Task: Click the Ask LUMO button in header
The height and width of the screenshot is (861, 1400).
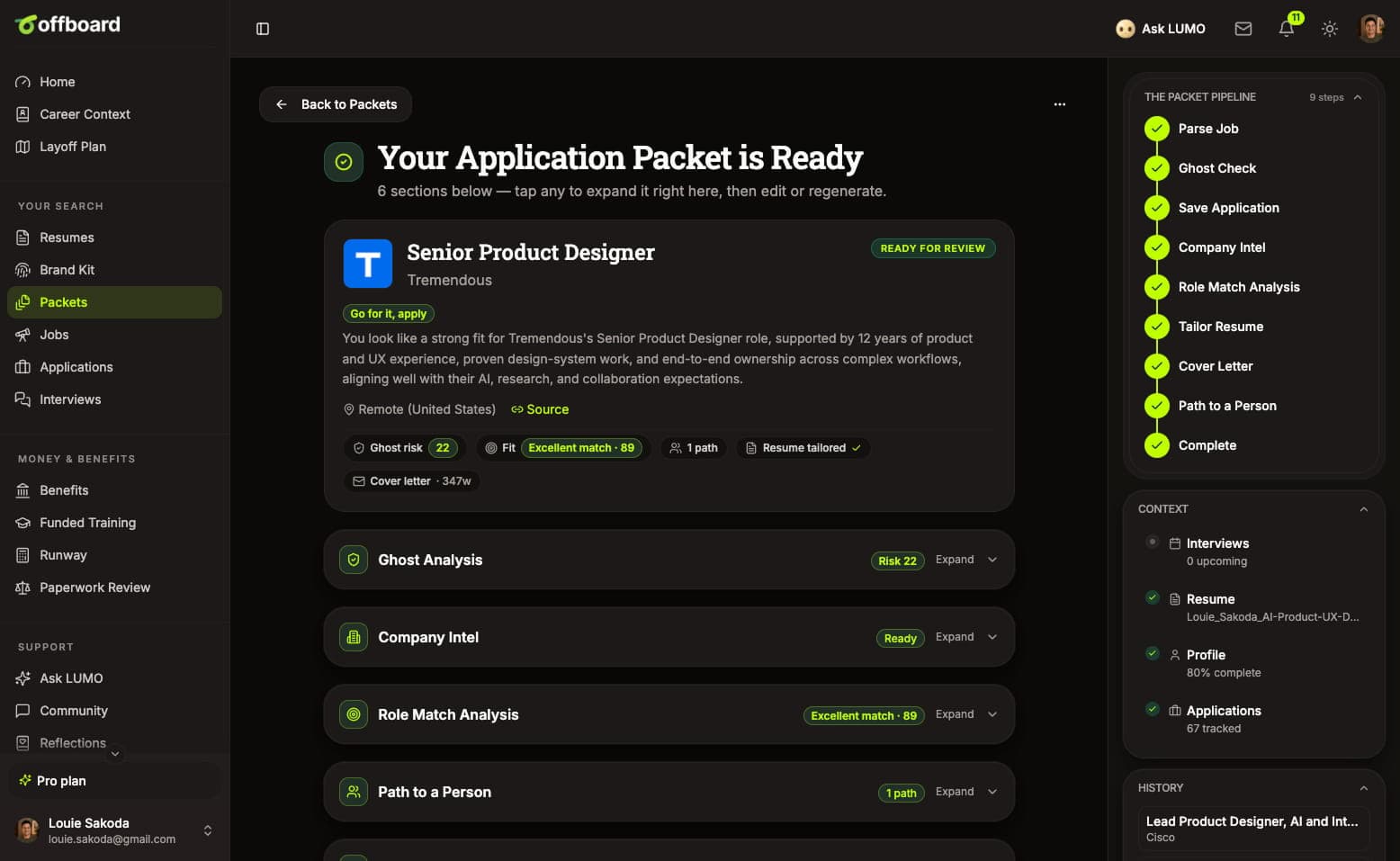Action: (1161, 29)
